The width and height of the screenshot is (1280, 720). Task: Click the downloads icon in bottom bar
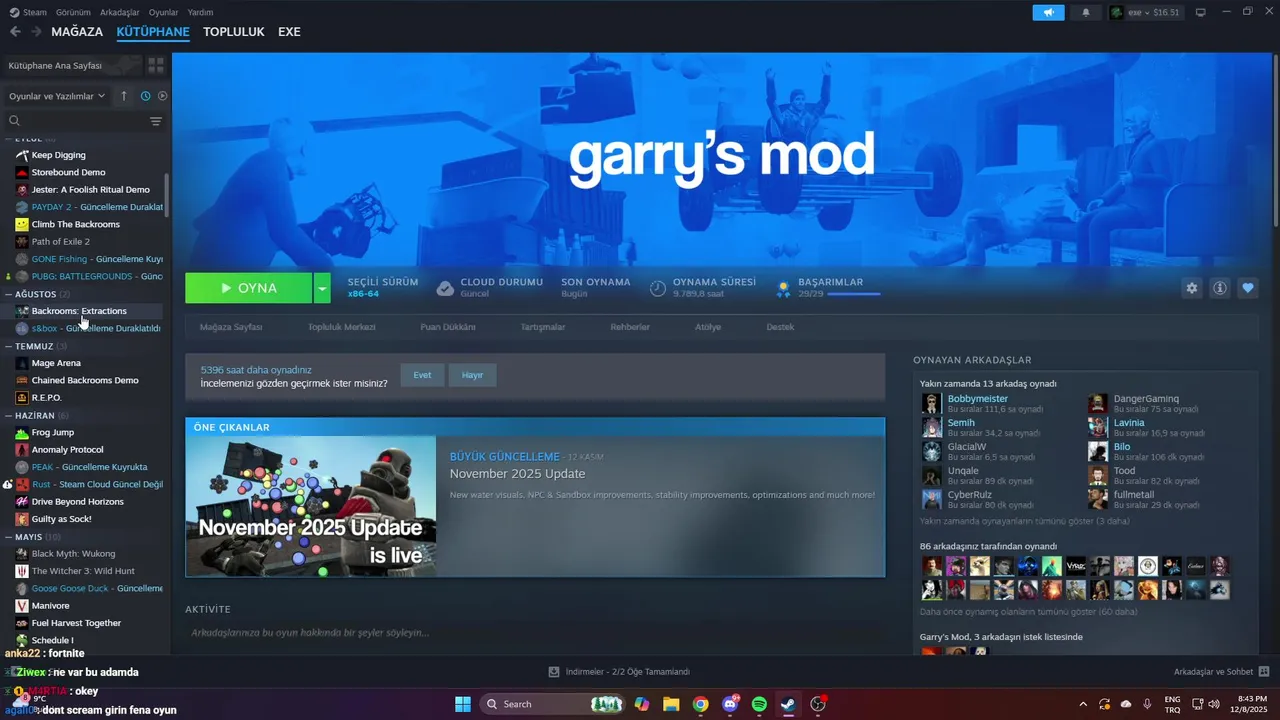[x=554, y=671]
